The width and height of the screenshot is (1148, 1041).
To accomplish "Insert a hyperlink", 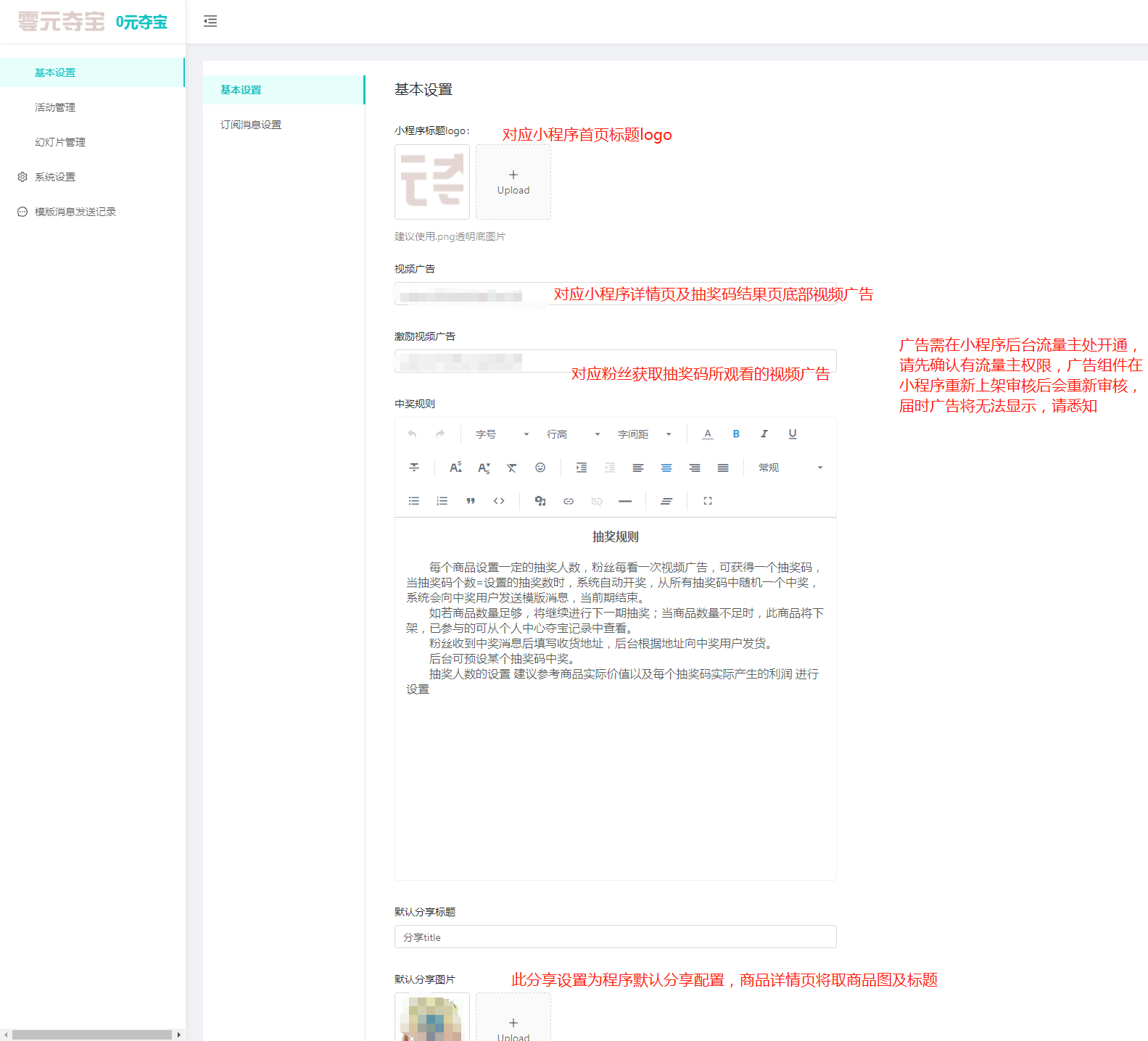I will [x=569, y=501].
